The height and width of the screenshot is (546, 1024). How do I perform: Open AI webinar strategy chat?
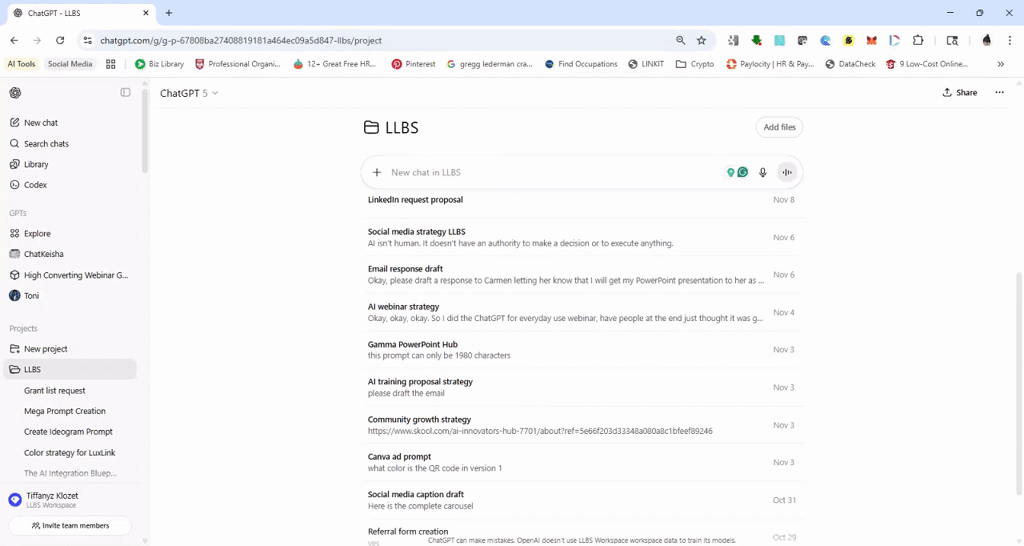tap(582, 312)
